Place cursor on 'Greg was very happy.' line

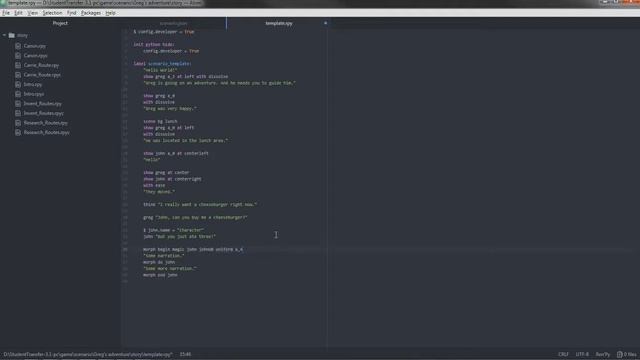pyautogui.click(x=170, y=109)
